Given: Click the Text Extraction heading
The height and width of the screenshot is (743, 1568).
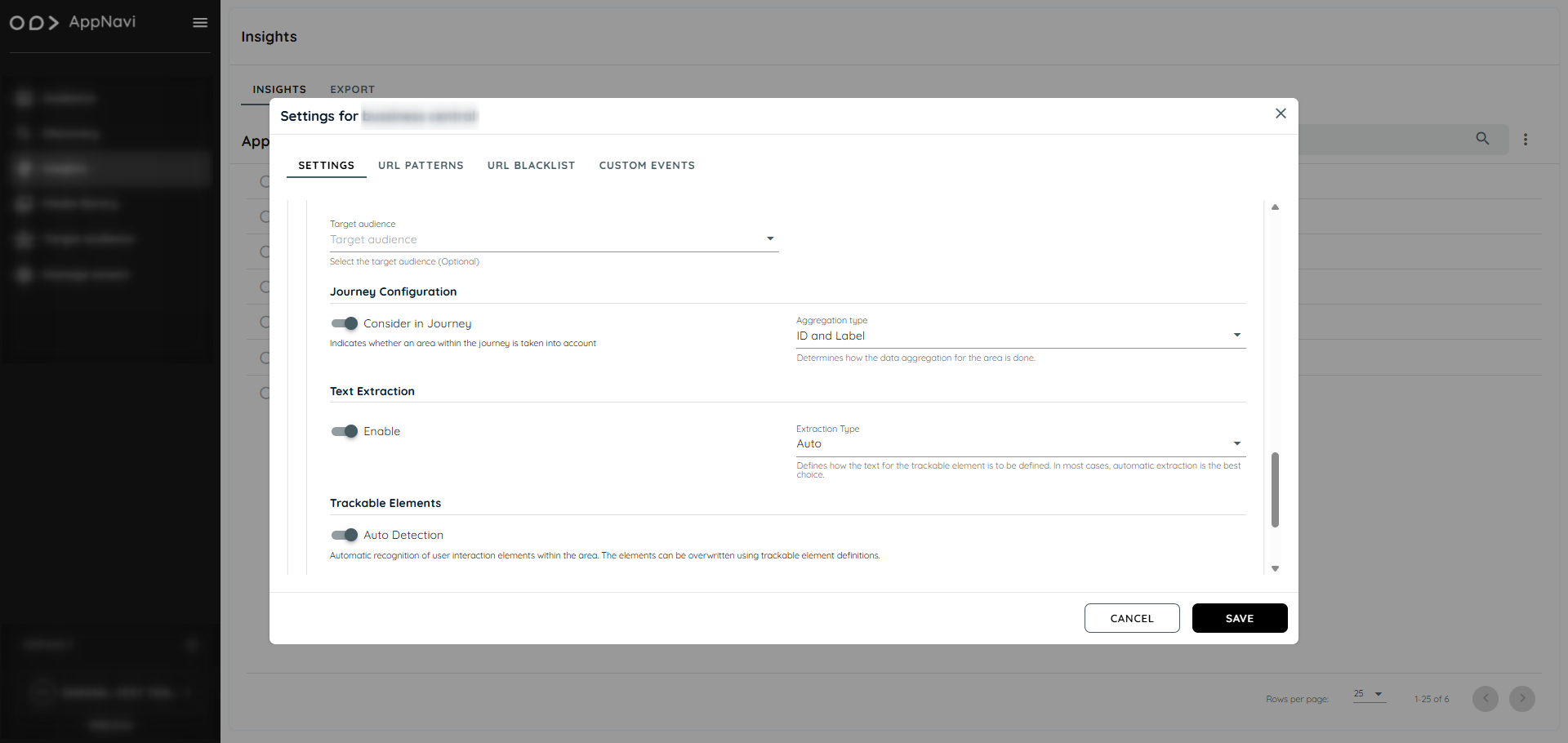Looking at the screenshot, I should [x=372, y=391].
